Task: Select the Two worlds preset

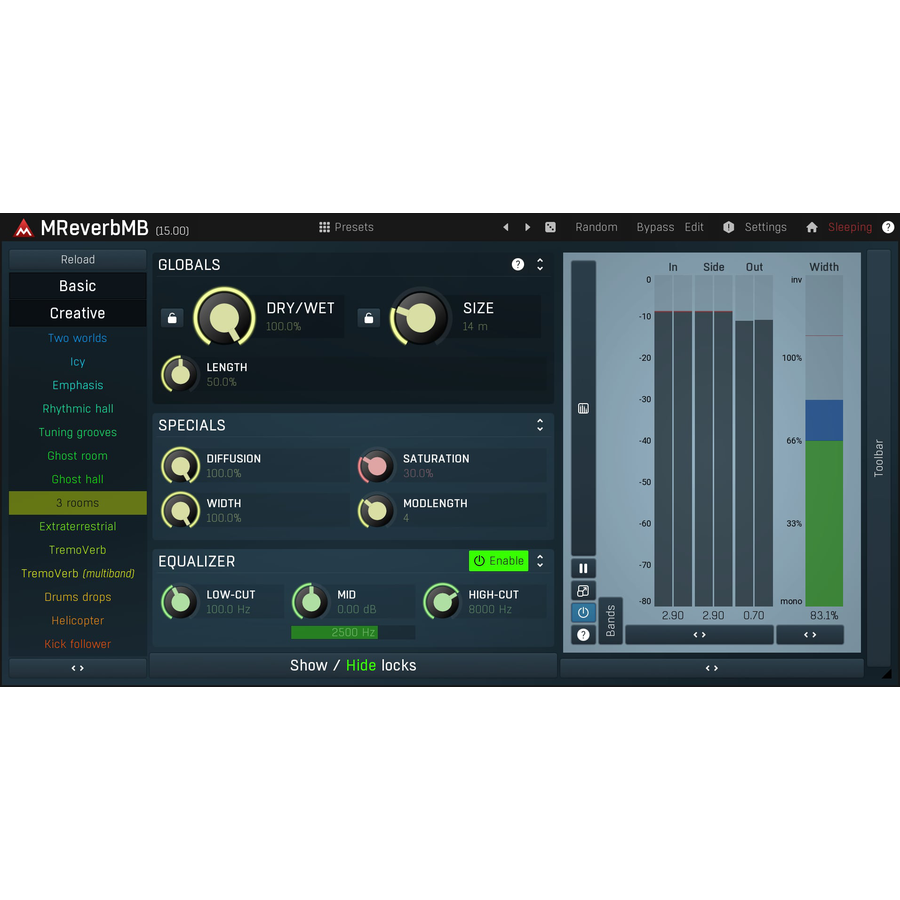Action: [77, 338]
